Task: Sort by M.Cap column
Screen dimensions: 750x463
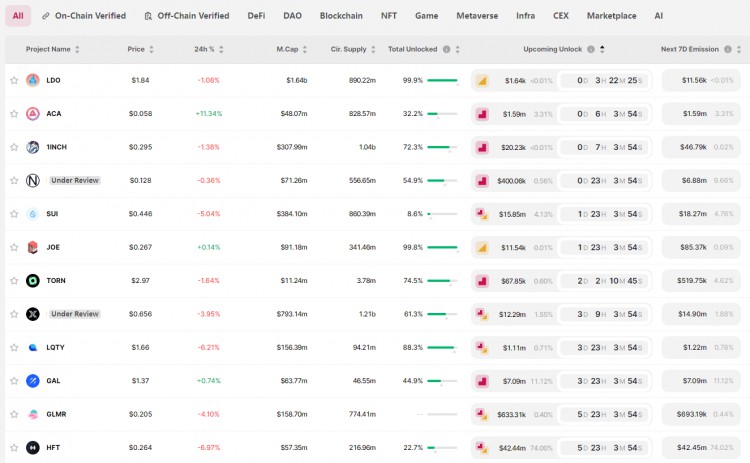Action: click(305, 49)
